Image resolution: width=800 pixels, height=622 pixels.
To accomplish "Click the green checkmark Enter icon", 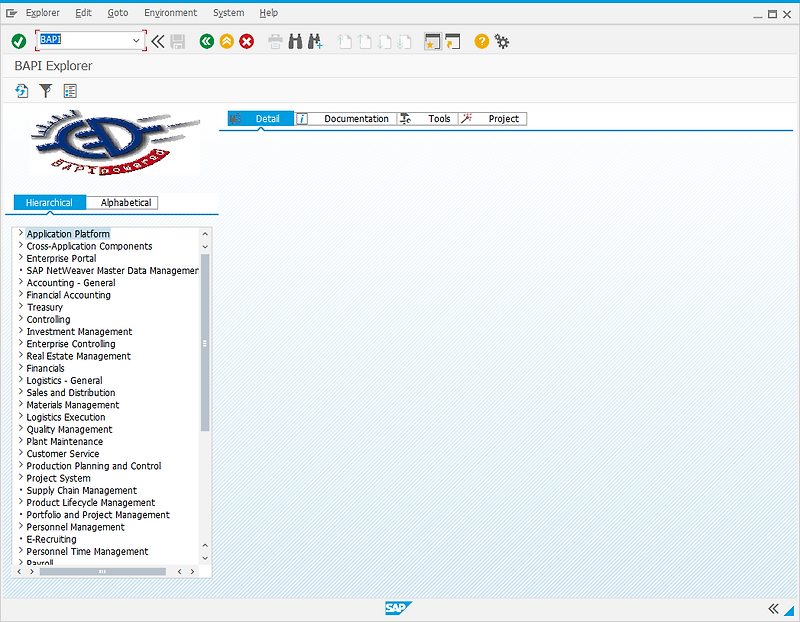I will pyautogui.click(x=19, y=41).
